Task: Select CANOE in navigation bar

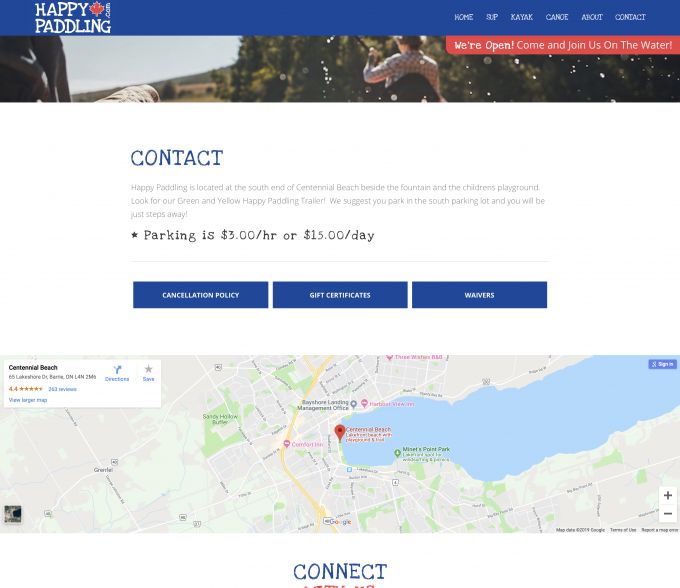Action: coord(557,17)
